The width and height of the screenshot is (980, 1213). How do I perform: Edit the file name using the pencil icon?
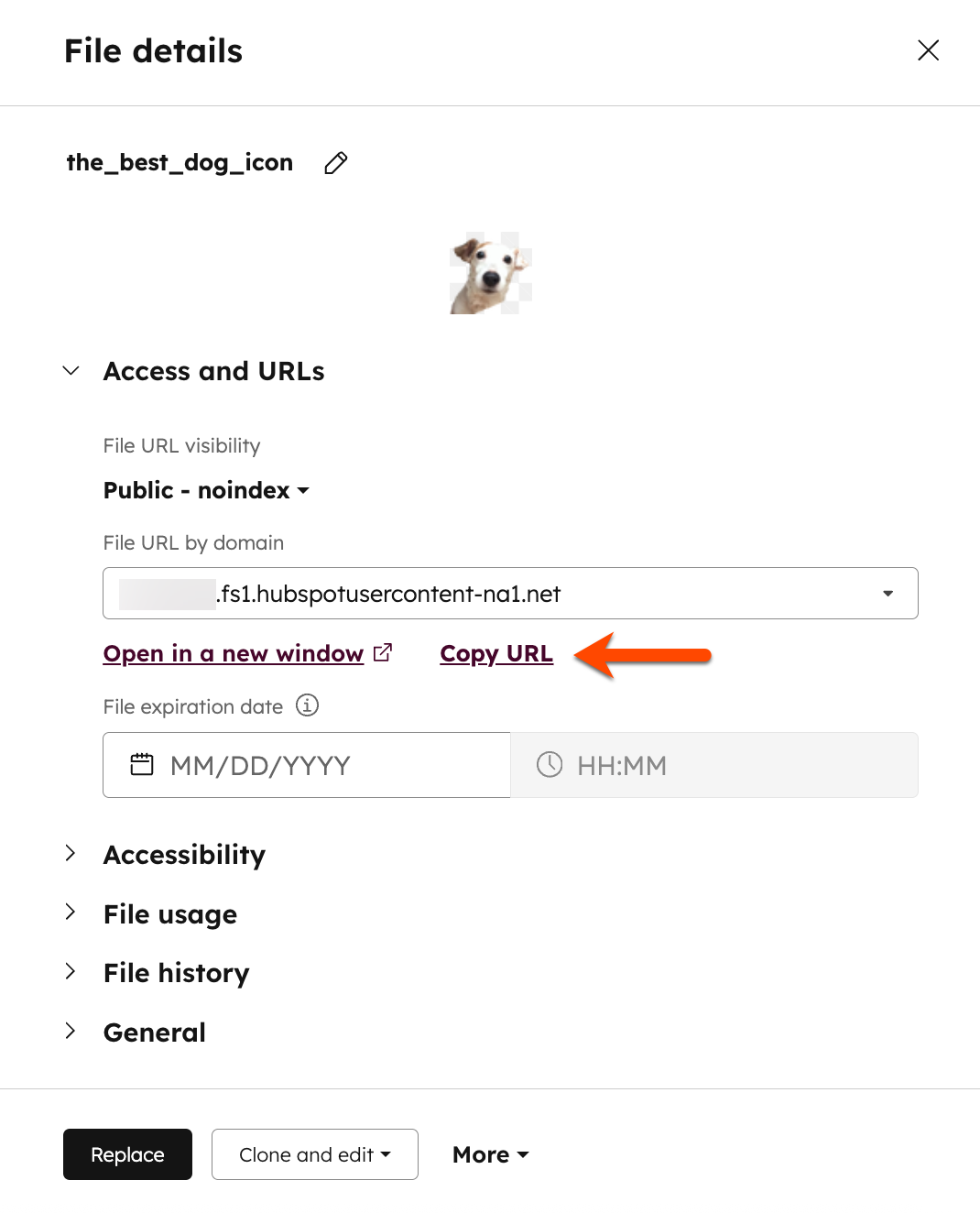click(335, 162)
